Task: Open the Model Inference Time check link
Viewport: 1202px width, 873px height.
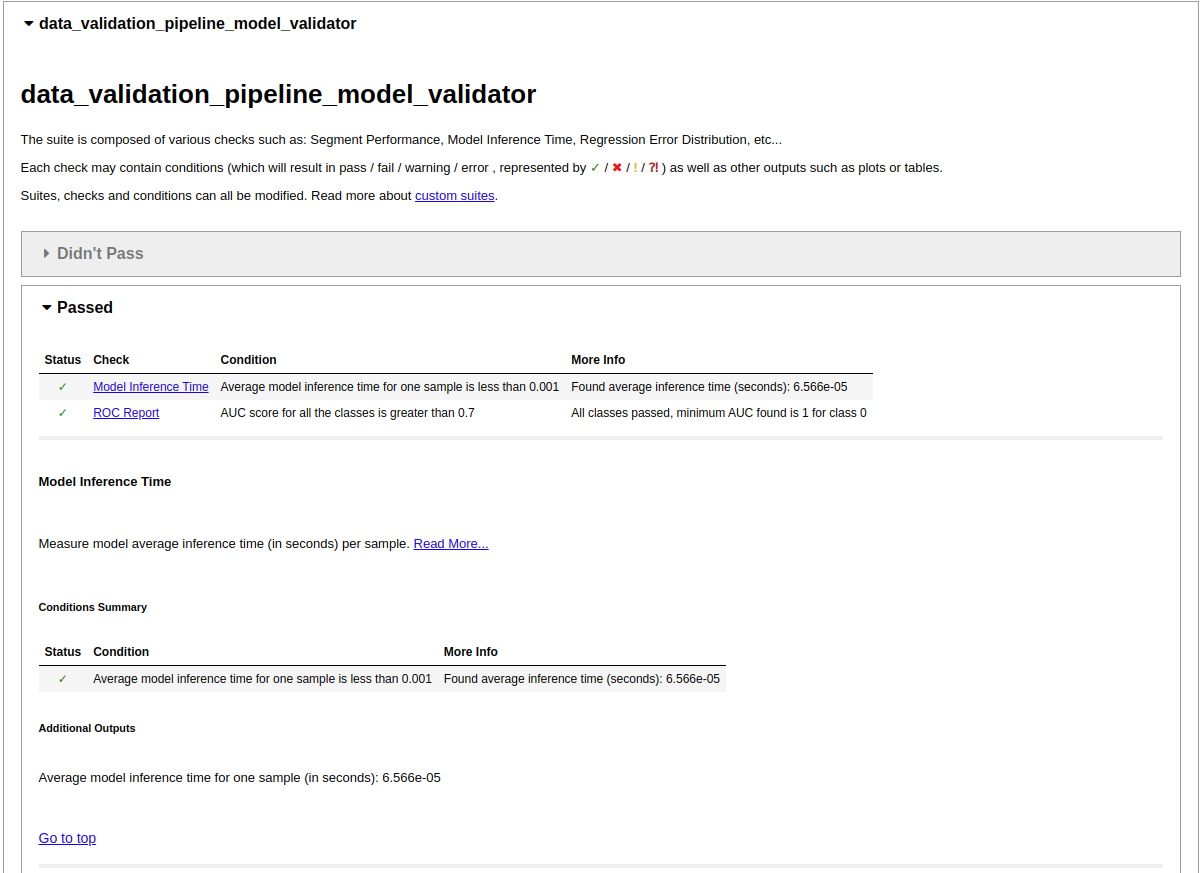Action: [150, 386]
